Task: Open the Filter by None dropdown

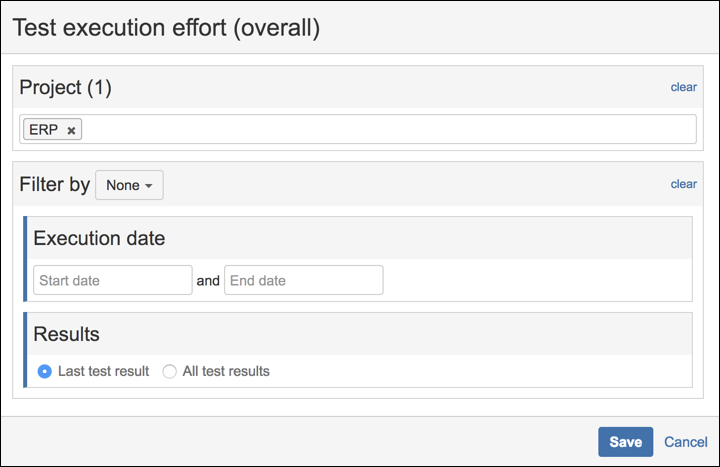Action: pos(129,185)
